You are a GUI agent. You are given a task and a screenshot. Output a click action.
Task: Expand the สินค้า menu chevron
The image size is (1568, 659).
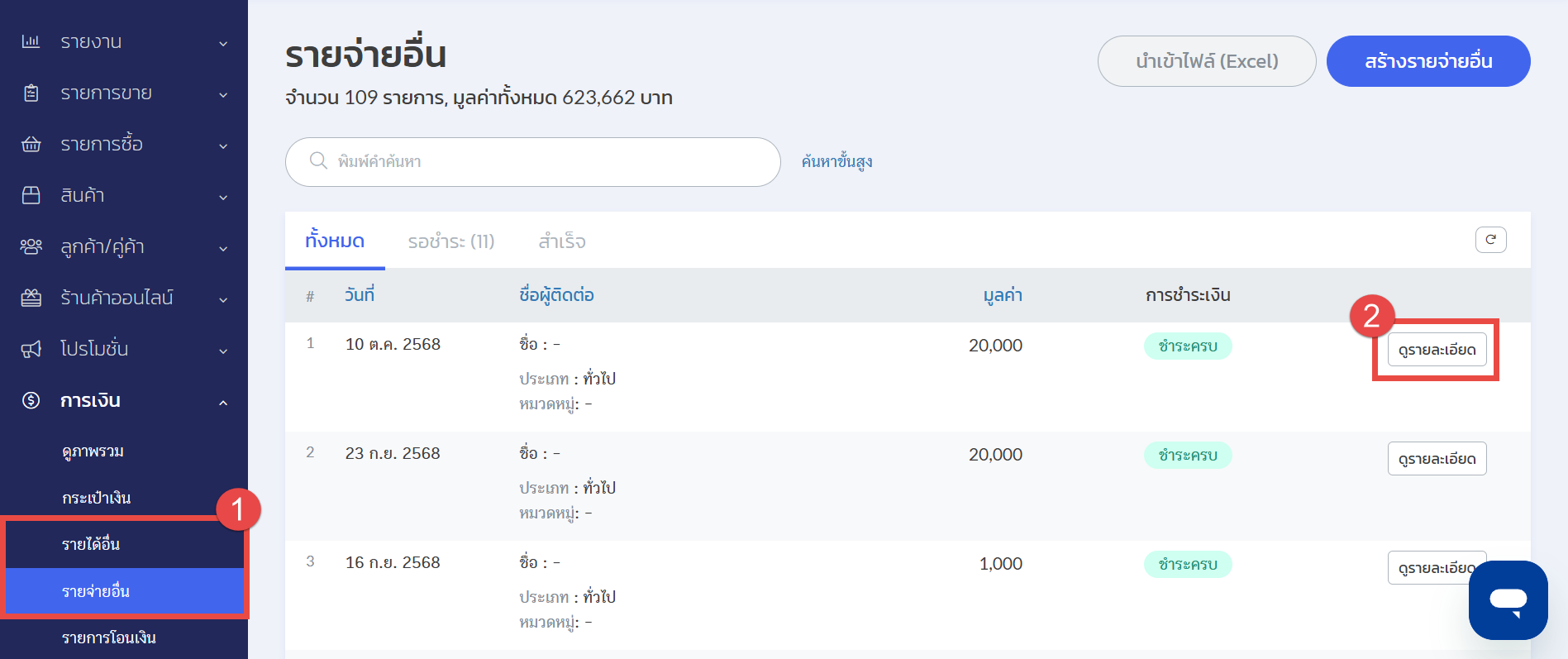[x=223, y=197]
